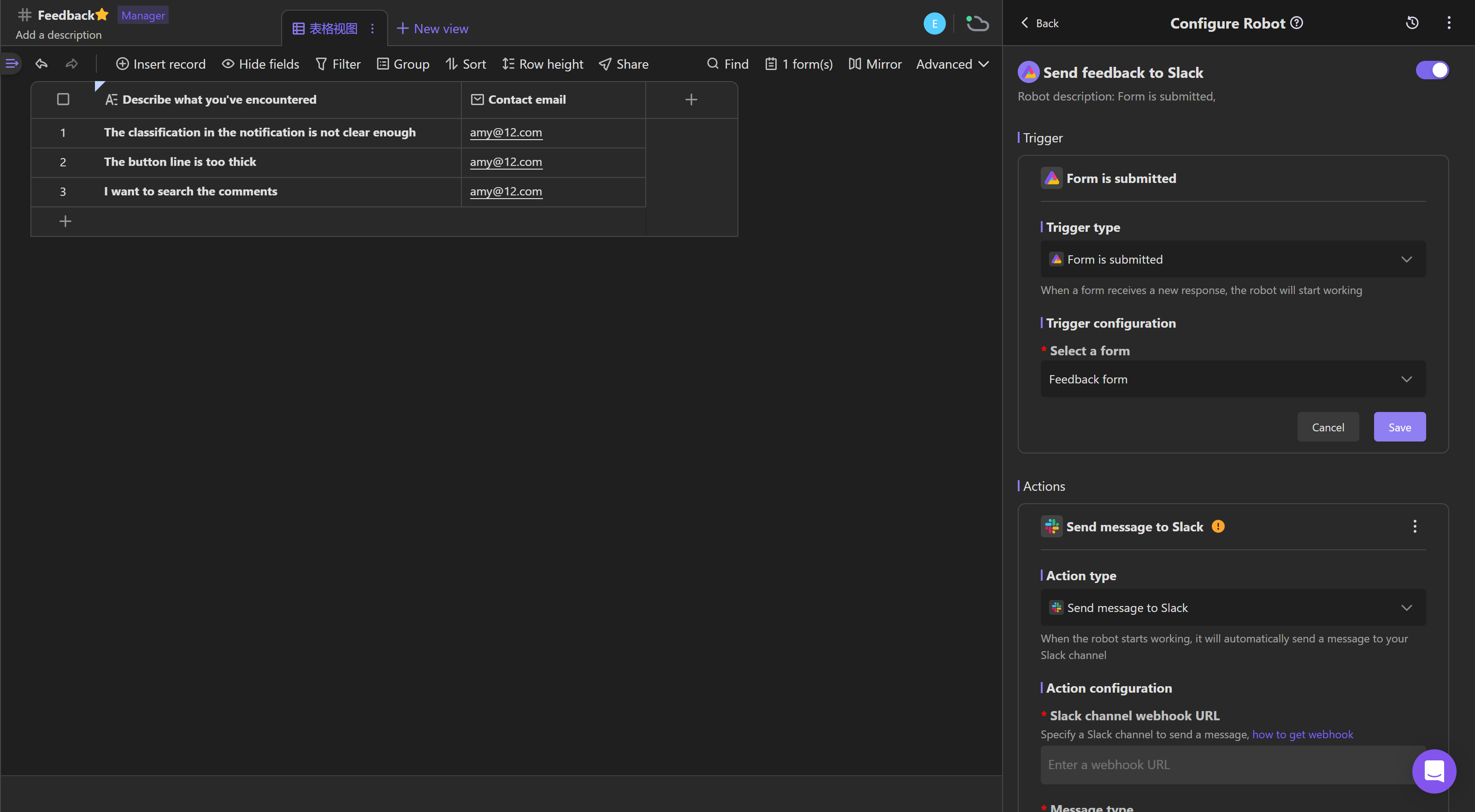Open Send message to Slack action menu
Image resolution: width=1475 pixels, height=812 pixels.
point(1415,527)
